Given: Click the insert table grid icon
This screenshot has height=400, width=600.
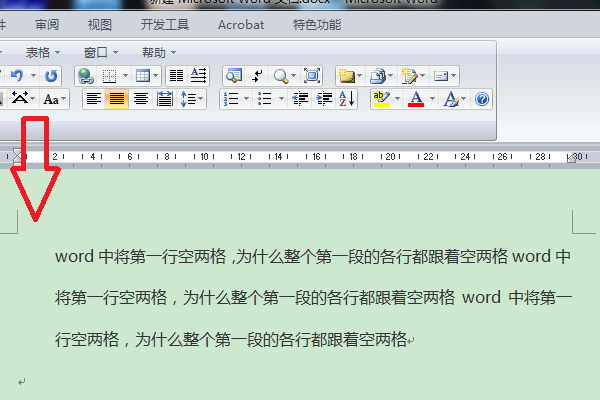Looking at the screenshot, I should coord(143,76).
